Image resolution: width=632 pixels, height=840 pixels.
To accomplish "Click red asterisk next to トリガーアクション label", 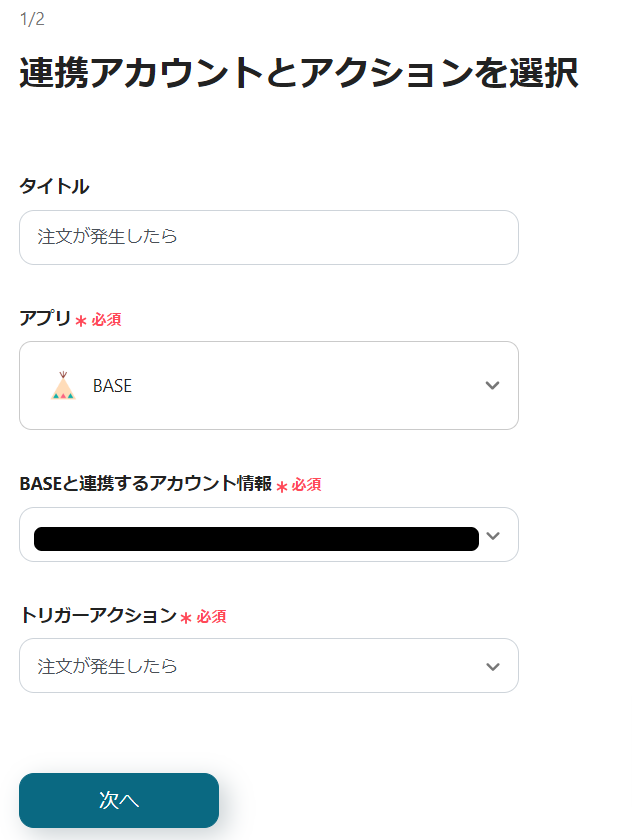I will coord(186,618).
